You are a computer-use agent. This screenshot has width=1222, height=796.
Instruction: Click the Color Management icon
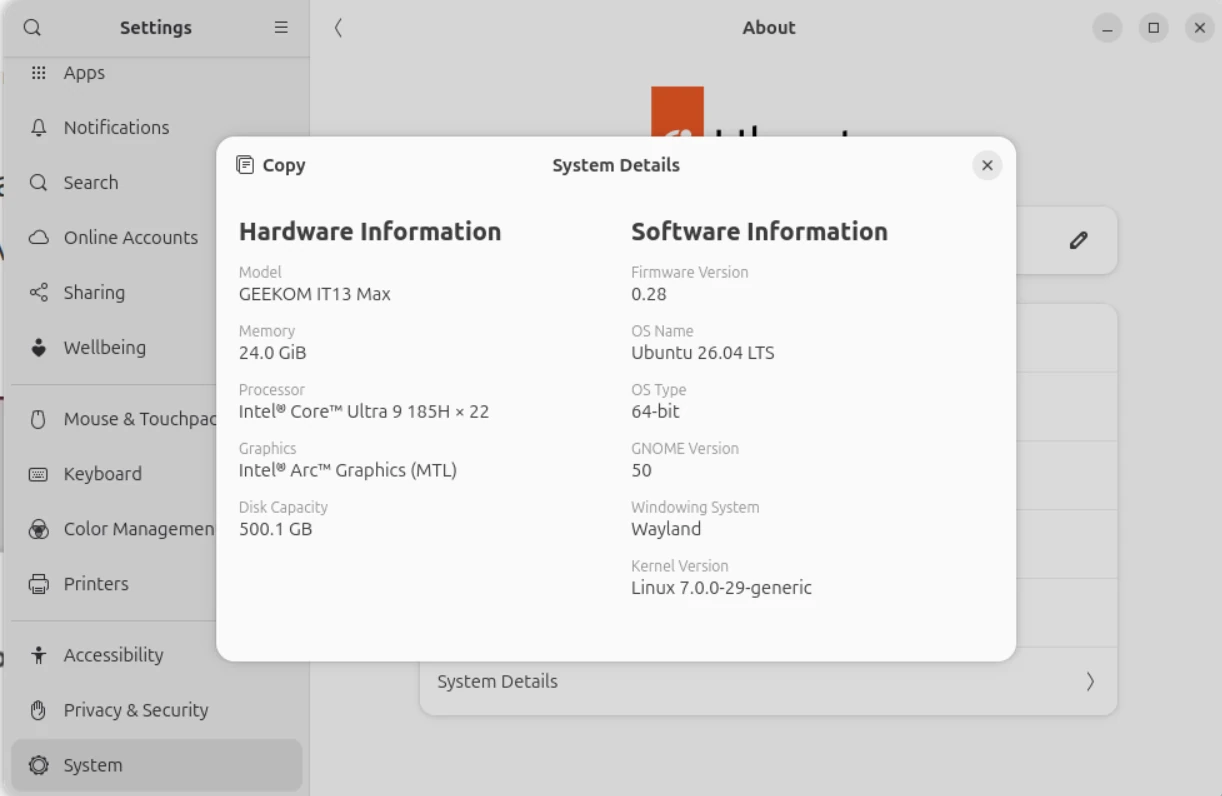pyautogui.click(x=38, y=529)
